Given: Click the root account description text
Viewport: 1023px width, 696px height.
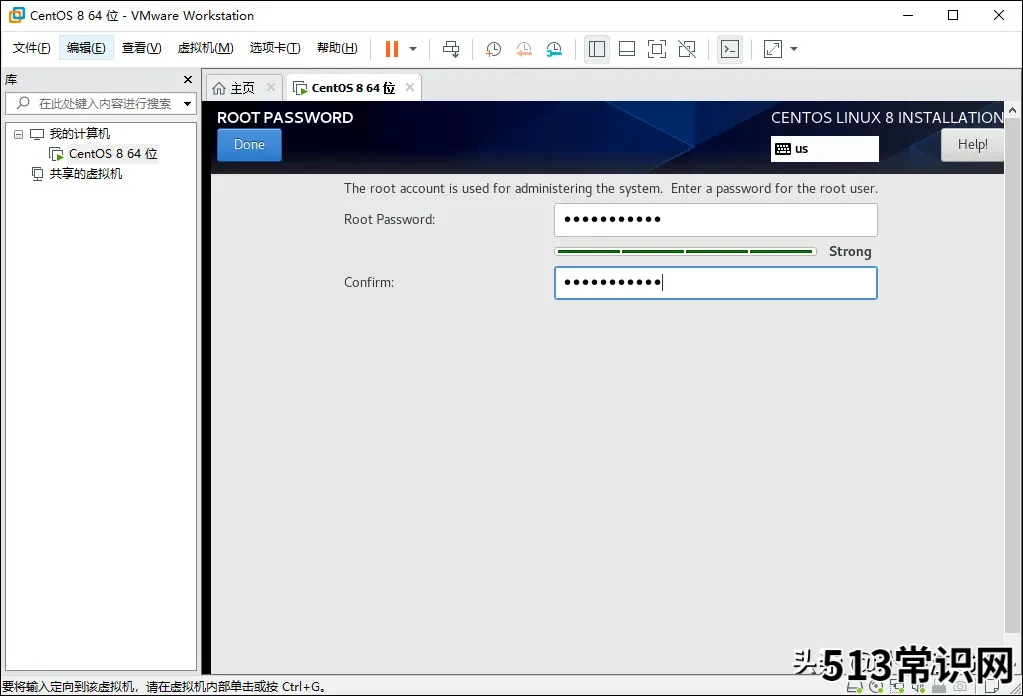Looking at the screenshot, I should pos(611,189).
